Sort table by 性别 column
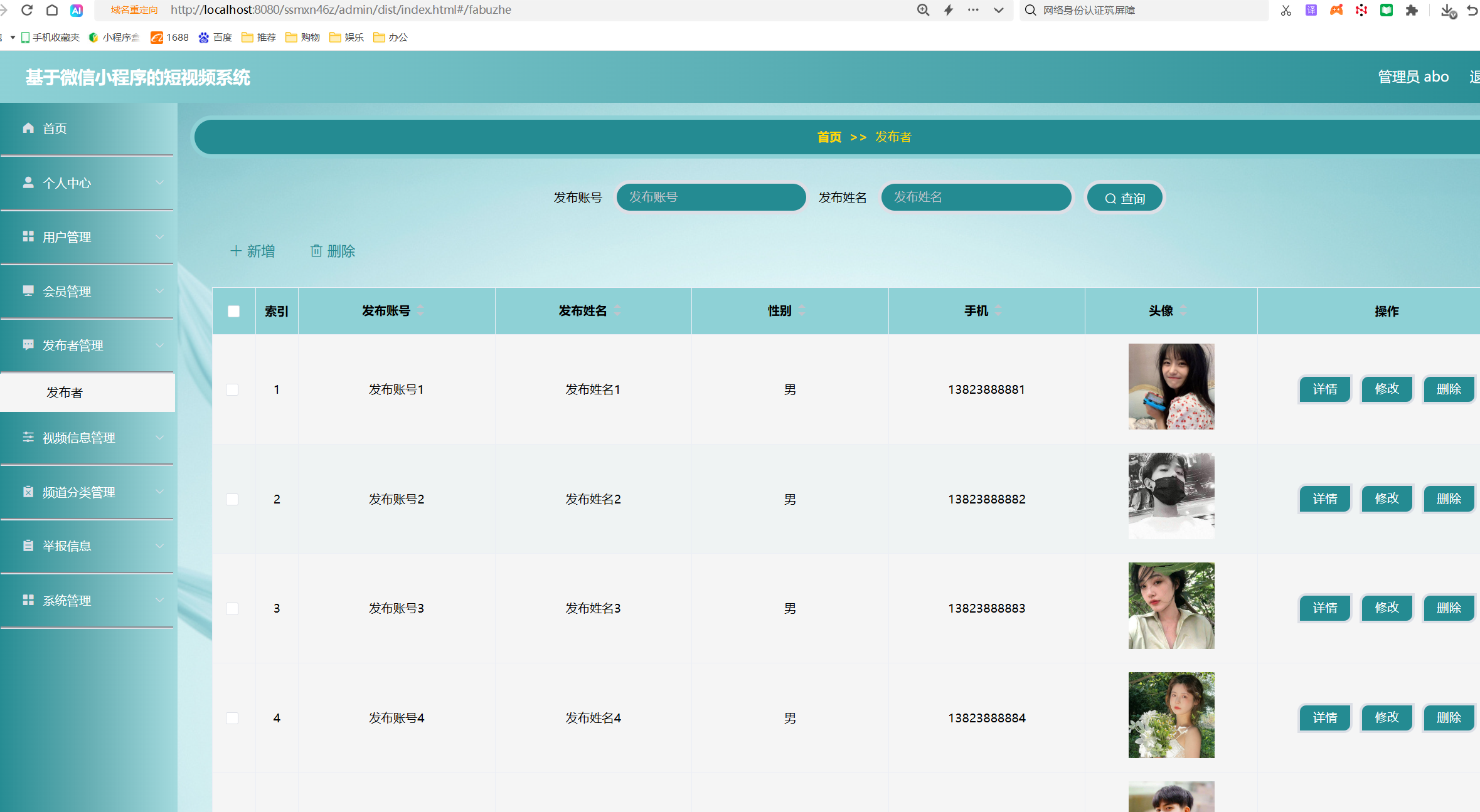 (802, 310)
